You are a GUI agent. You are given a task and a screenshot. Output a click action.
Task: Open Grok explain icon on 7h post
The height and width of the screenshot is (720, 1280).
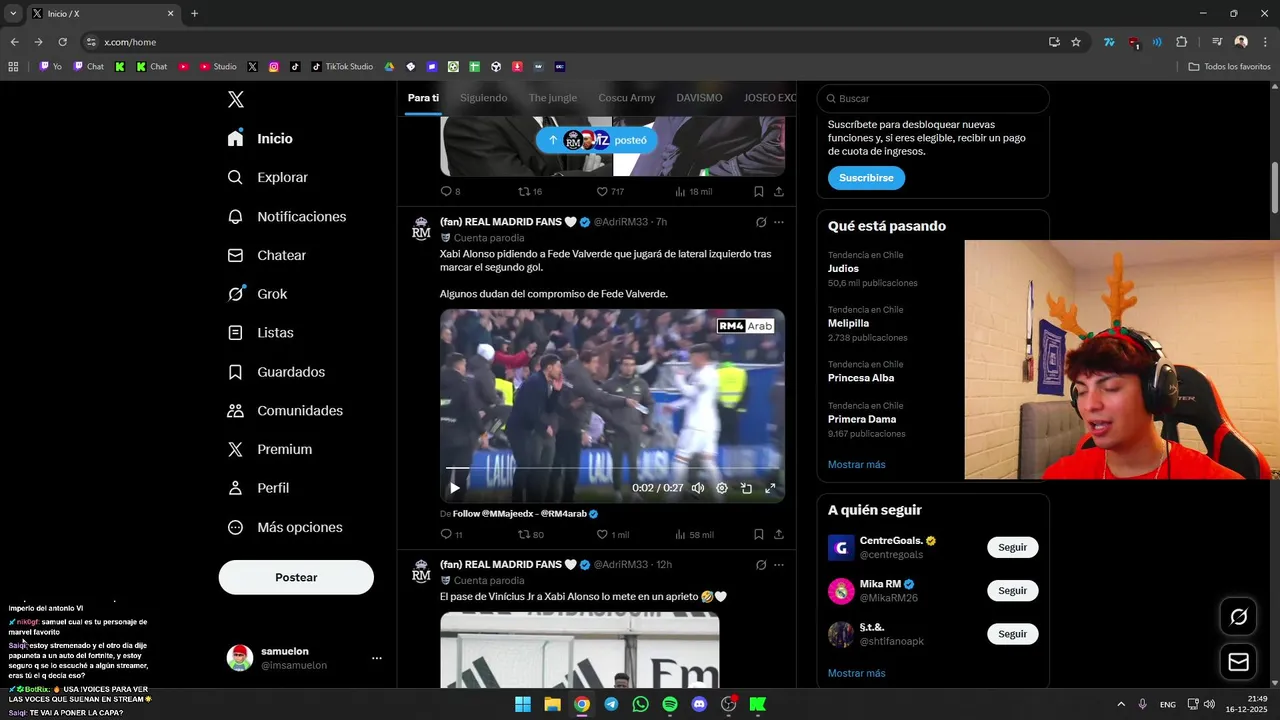[x=761, y=222]
